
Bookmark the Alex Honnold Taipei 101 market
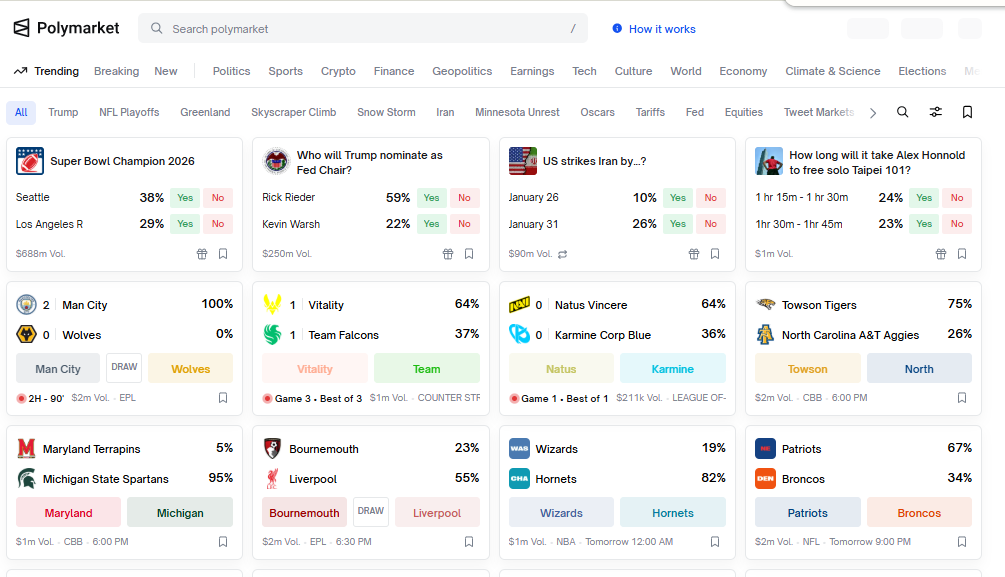[962, 254]
